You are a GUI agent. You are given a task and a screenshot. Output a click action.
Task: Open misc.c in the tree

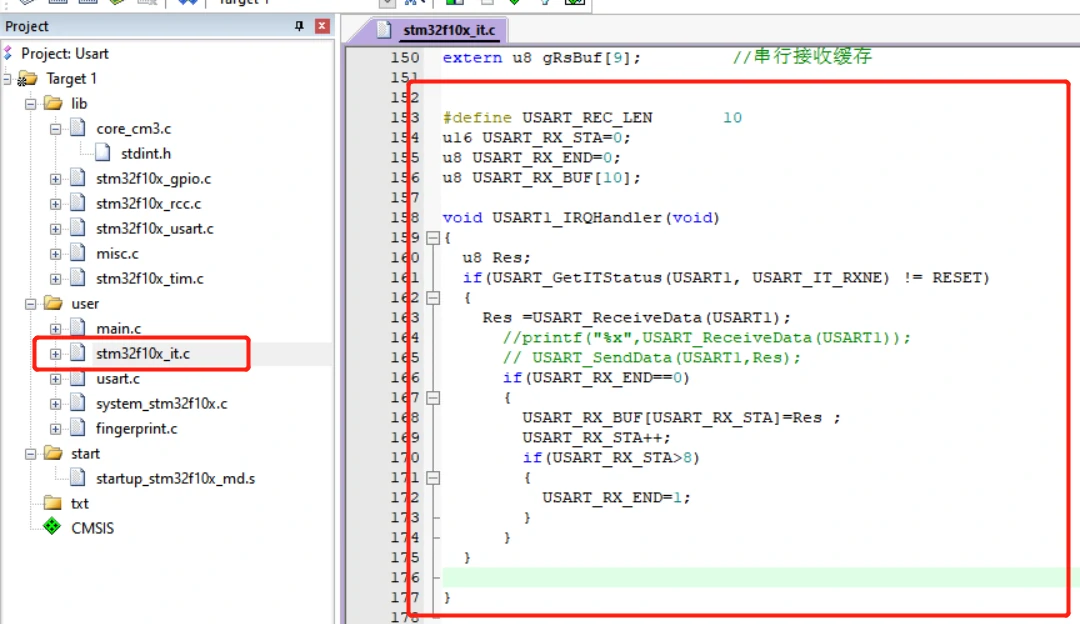[117, 253]
